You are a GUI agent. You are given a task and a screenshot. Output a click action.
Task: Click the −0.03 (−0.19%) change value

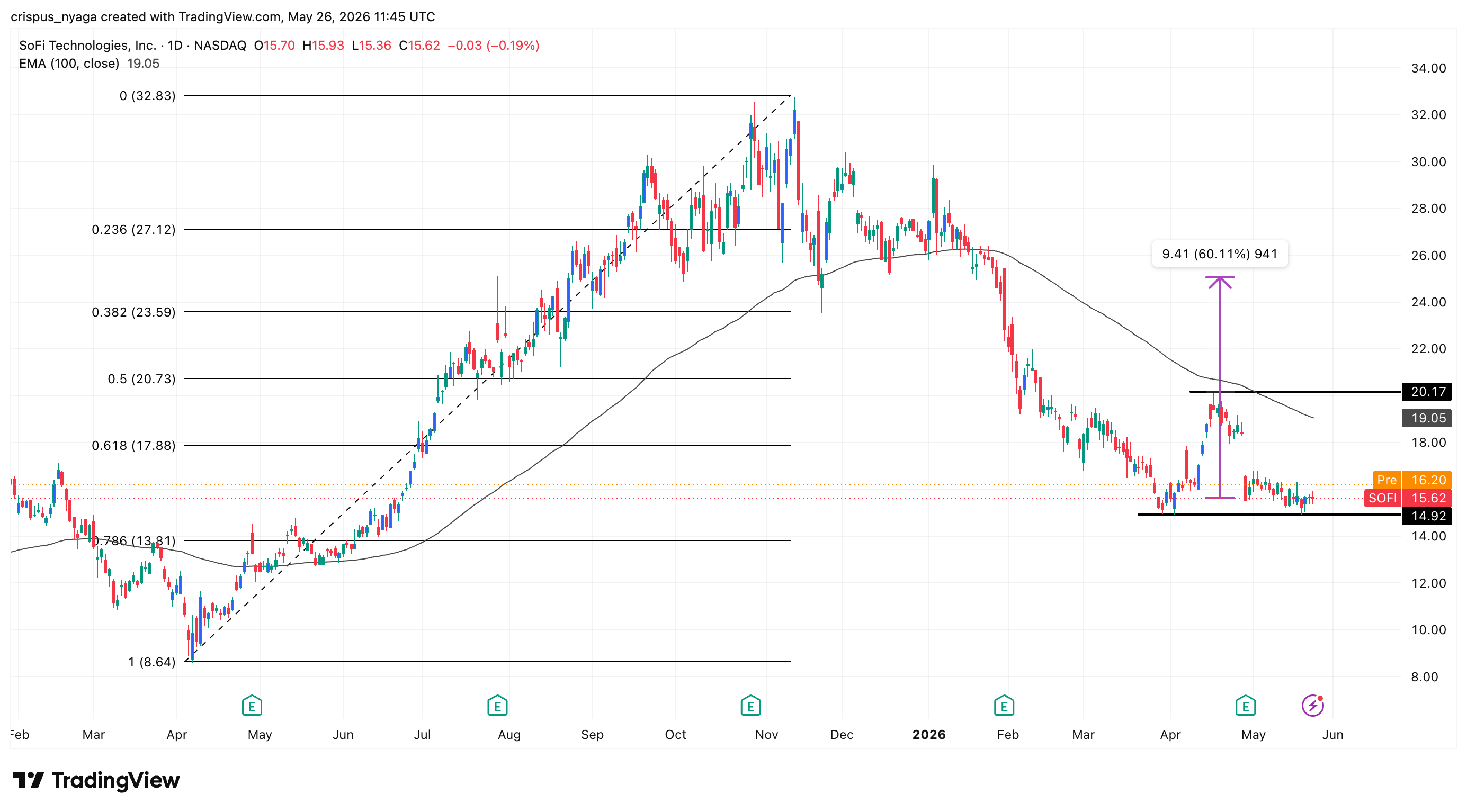click(x=493, y=46)
